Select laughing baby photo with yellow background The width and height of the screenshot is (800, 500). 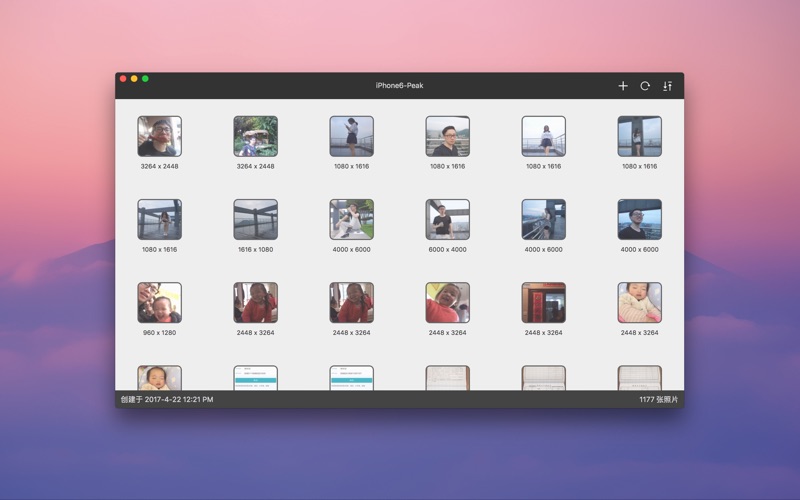(x=447, y=303)
